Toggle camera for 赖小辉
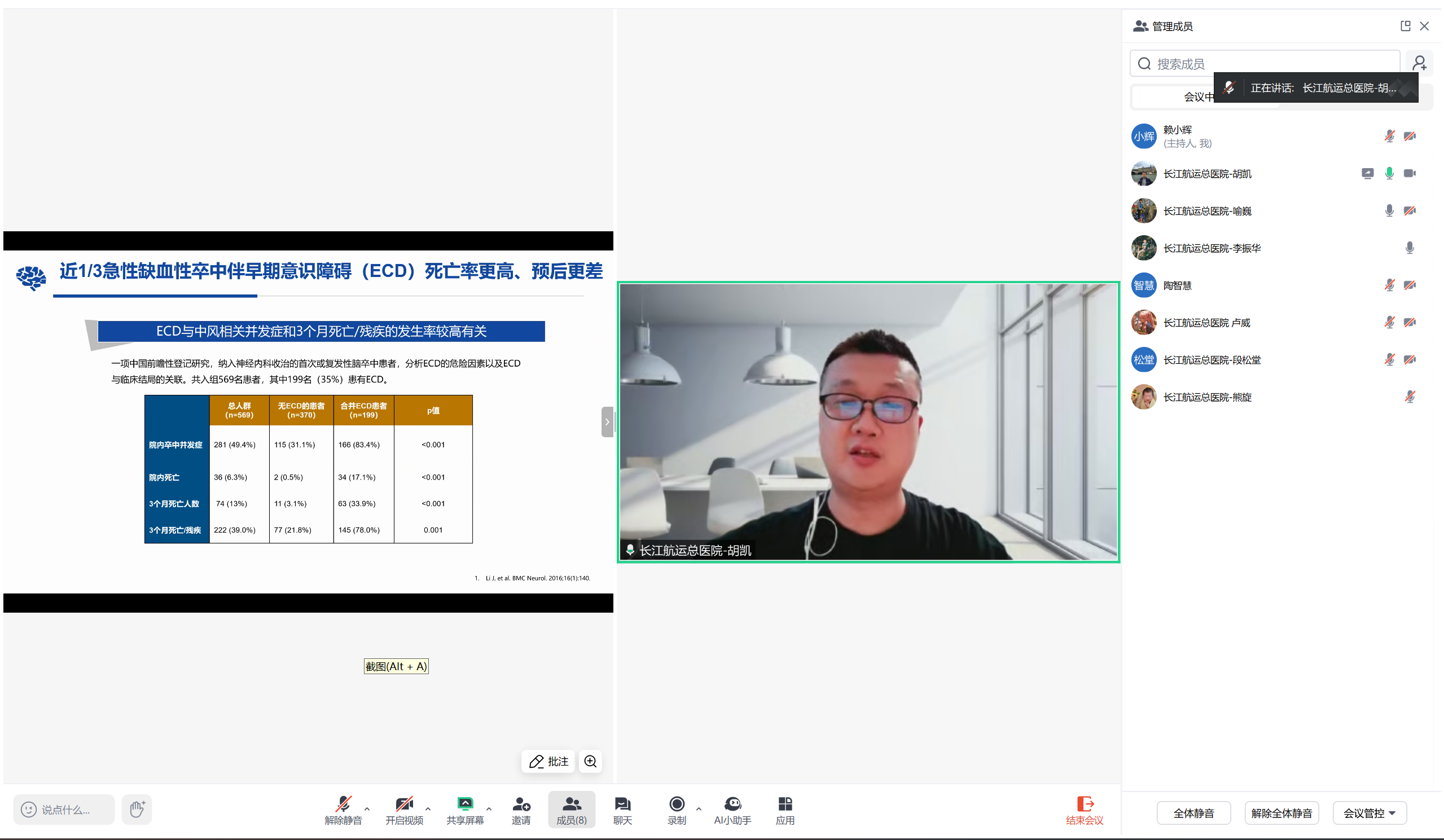The height and width of the screenshot is (840, 1444). coord(1410,136)
